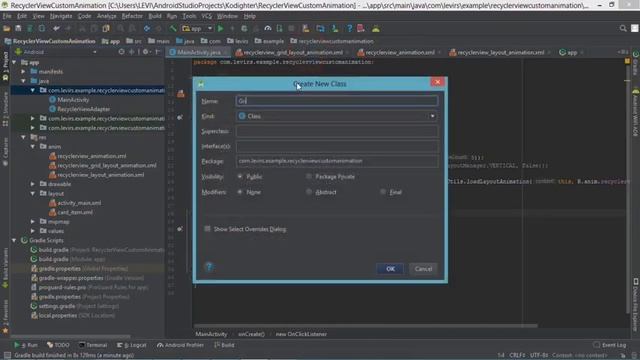Click the Save All toolbar icon
Screen dimensions: 640x360
[x=18, y=29]
